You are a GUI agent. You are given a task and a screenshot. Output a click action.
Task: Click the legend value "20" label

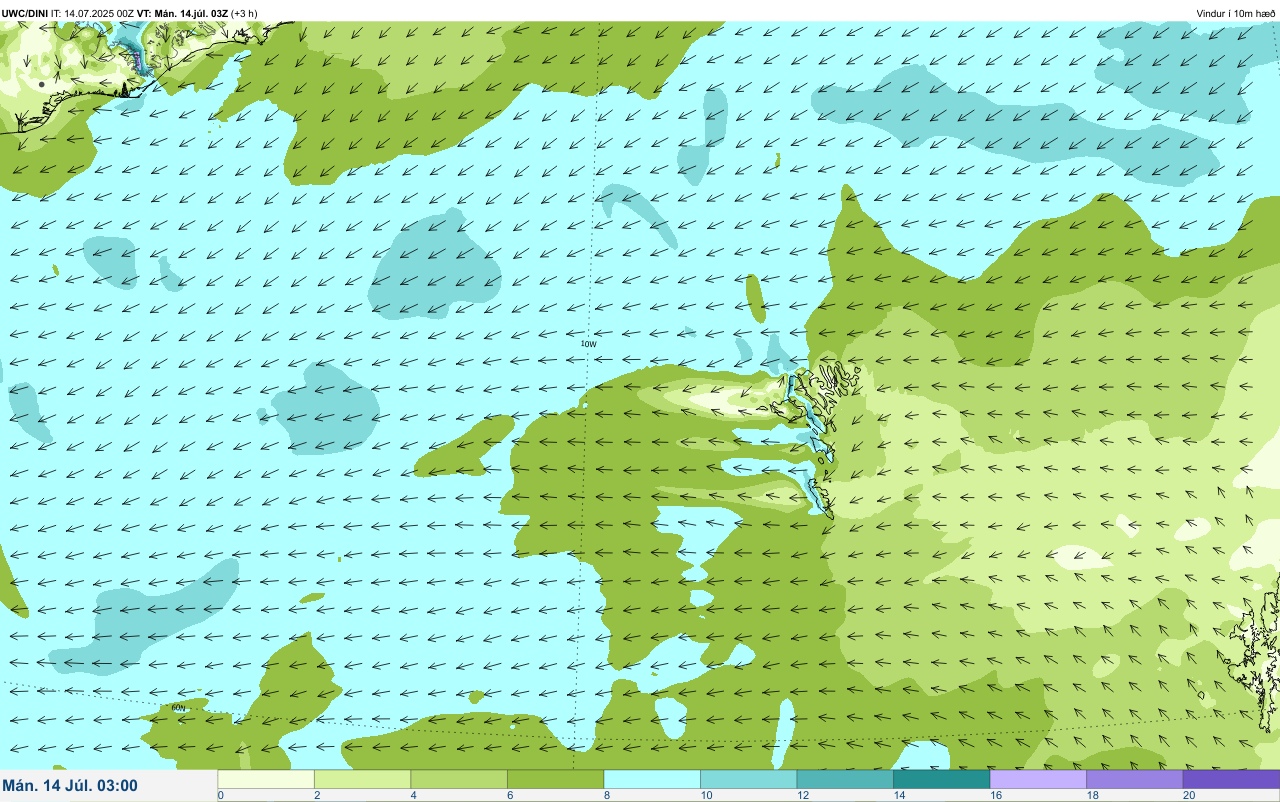pos(1187,795)
